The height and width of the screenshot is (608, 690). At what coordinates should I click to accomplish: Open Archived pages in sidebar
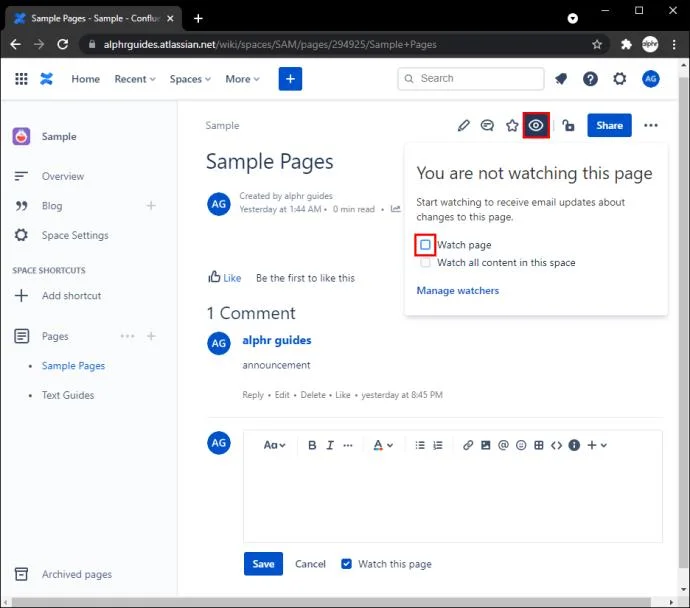77,574
